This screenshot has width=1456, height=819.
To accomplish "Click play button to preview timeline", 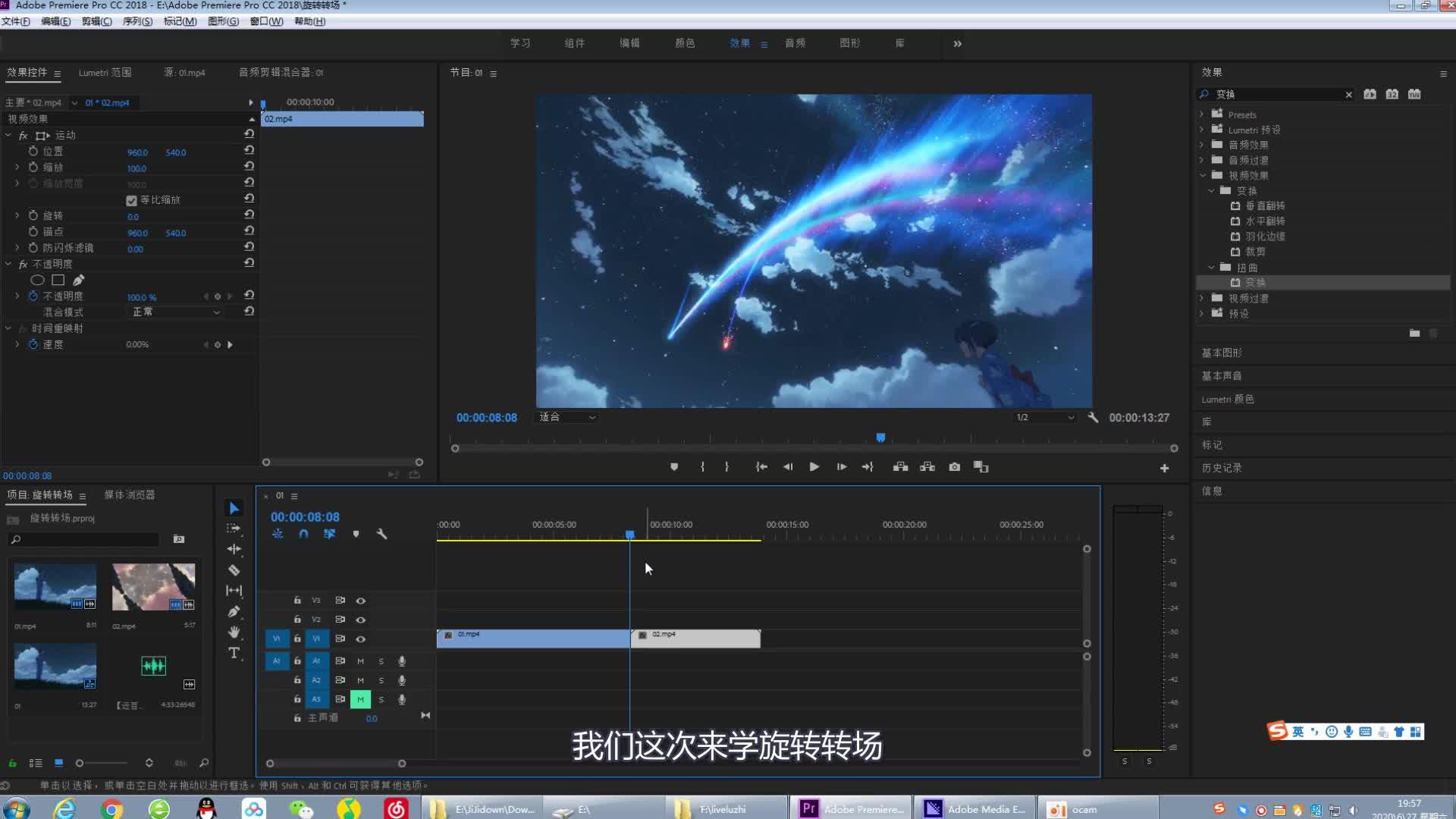I will (x=814, y=467).
